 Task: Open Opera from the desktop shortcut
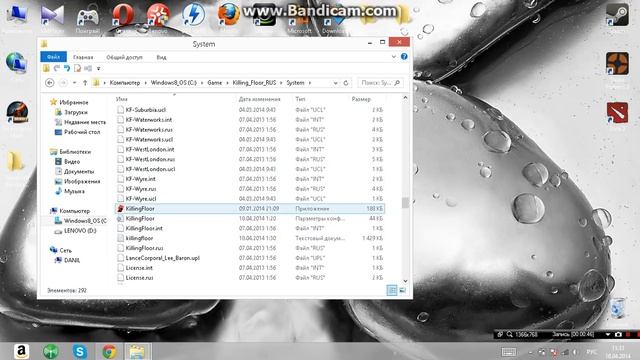(123, 15)
